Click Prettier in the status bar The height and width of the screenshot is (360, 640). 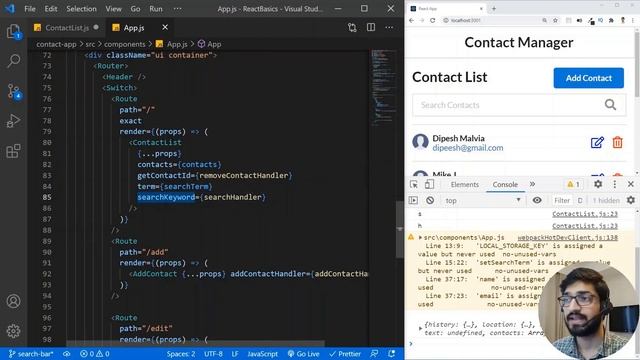(344, 354)
